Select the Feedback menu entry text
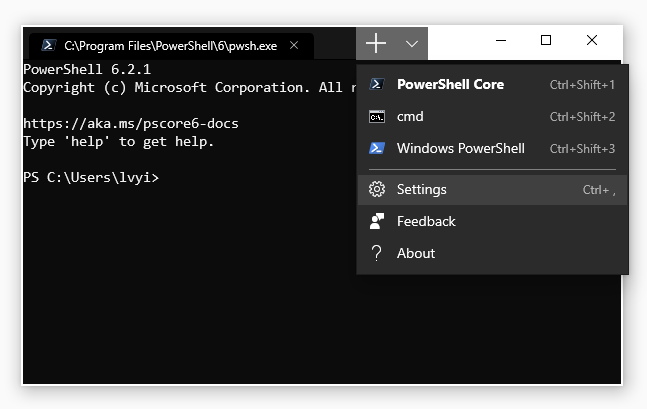This screenshot has width=647, height=409. tap(426, 222)
